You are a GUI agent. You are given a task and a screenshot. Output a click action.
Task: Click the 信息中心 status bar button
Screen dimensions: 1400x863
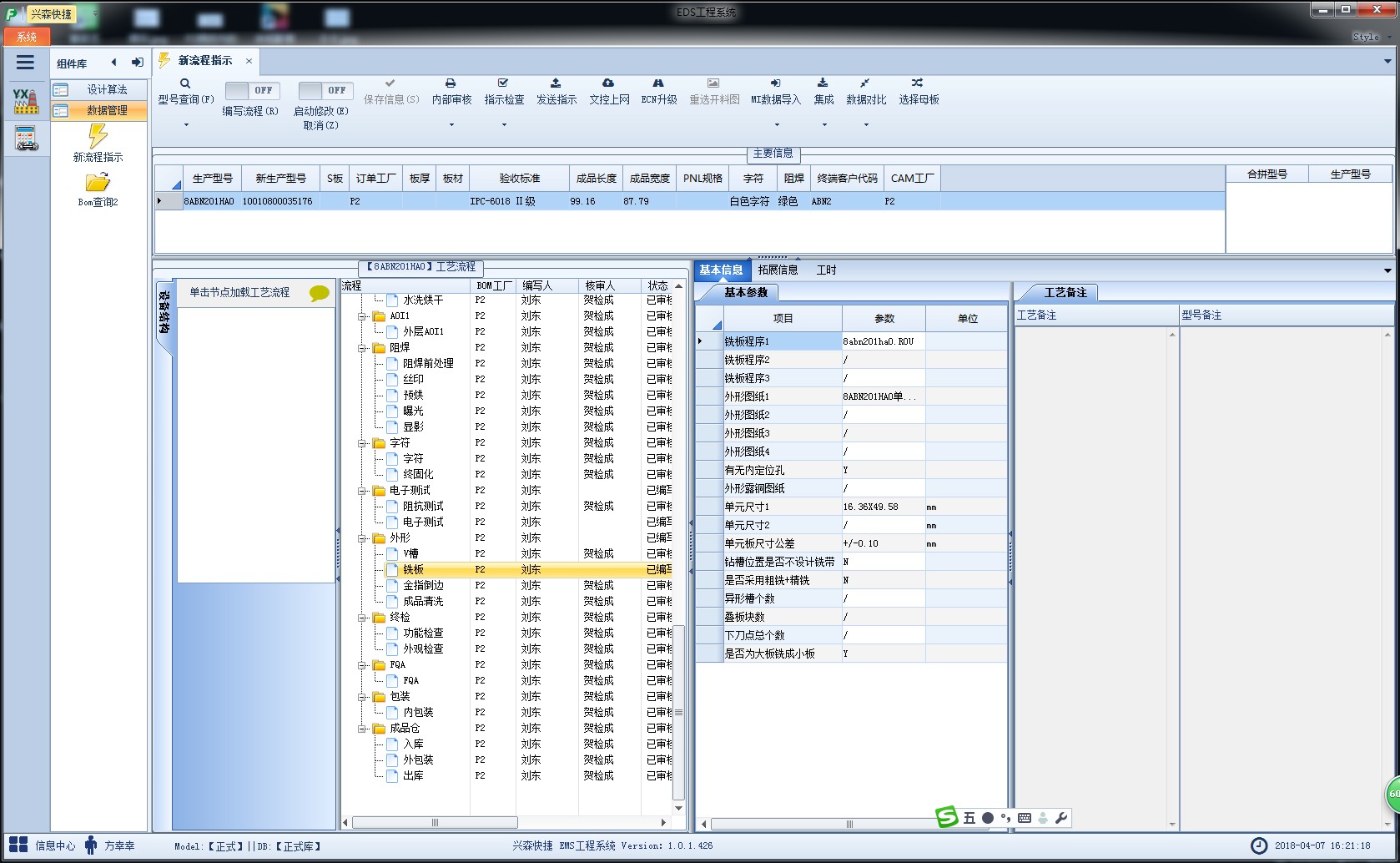(x=42, y=845)
